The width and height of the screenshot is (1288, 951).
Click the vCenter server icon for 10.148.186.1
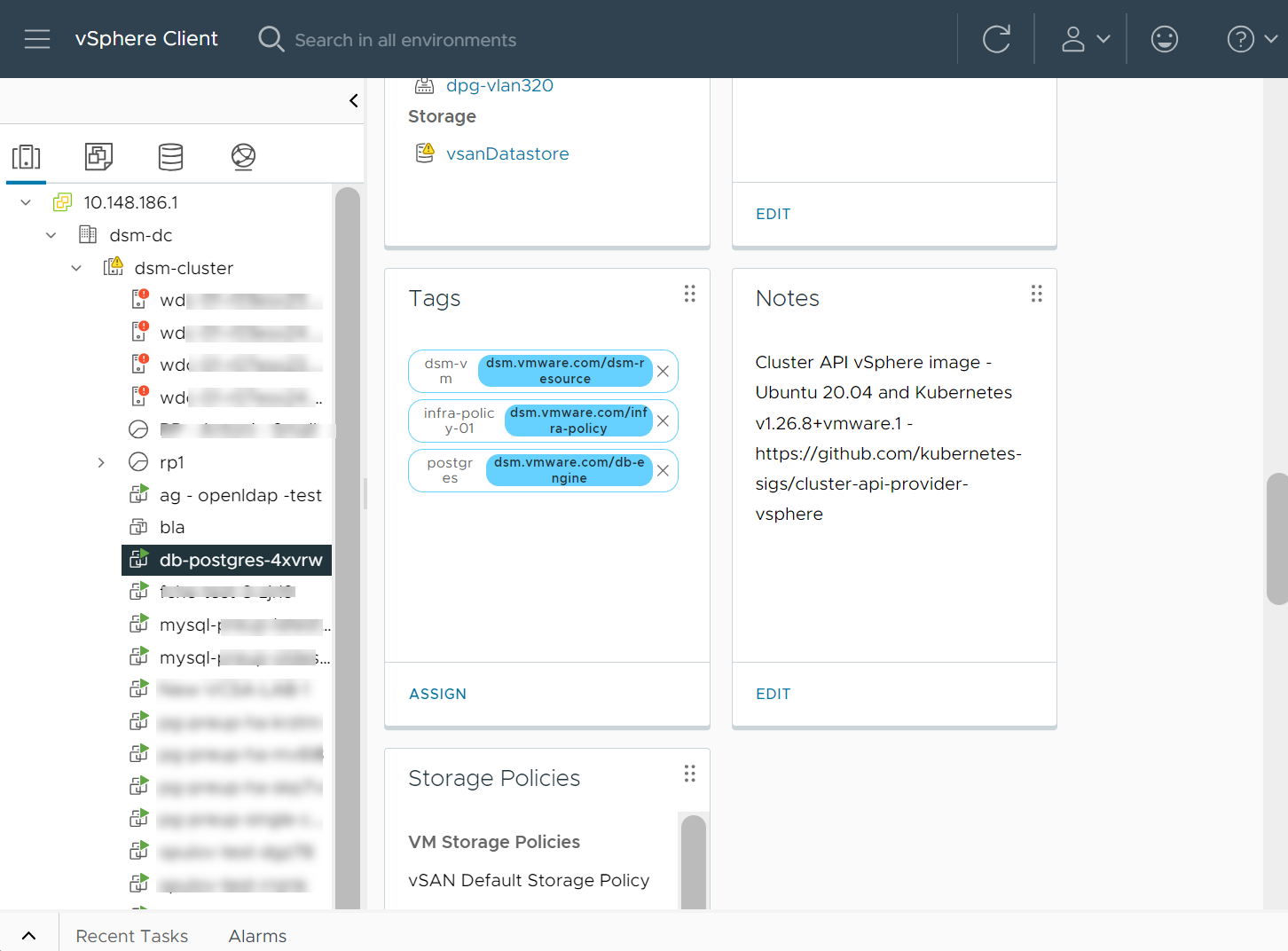point(62,202)
